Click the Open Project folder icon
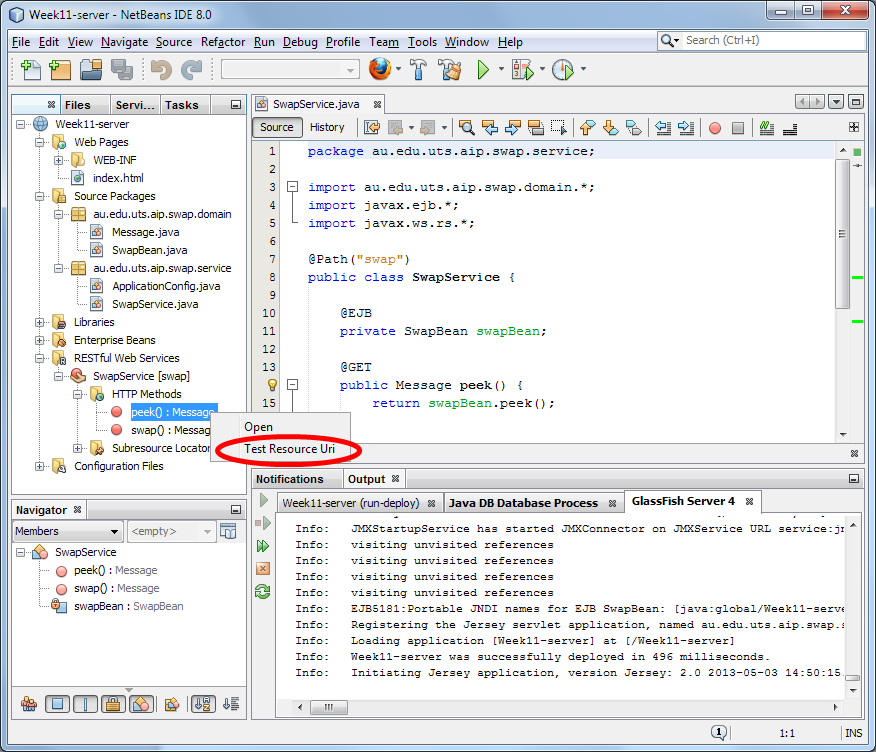This screenshot has height=752, width=876. [x=92, y=70]
